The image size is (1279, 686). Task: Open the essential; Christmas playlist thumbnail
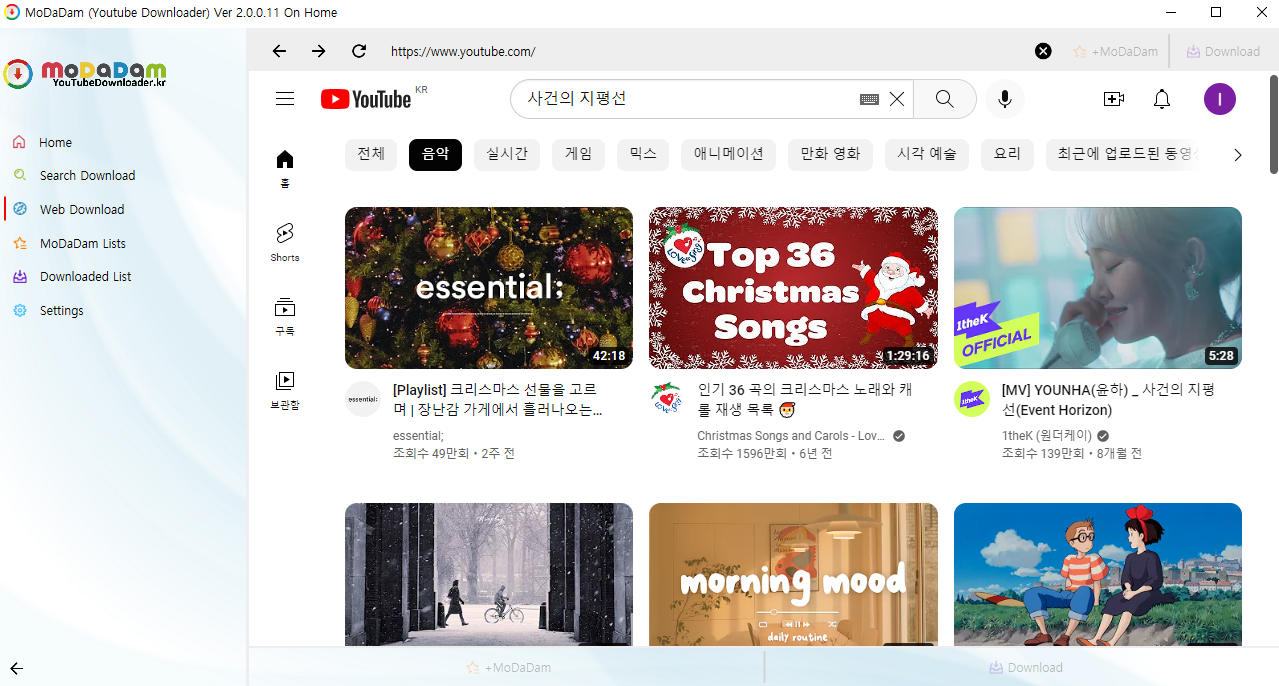pyautogui.click(x=489, y=288)
